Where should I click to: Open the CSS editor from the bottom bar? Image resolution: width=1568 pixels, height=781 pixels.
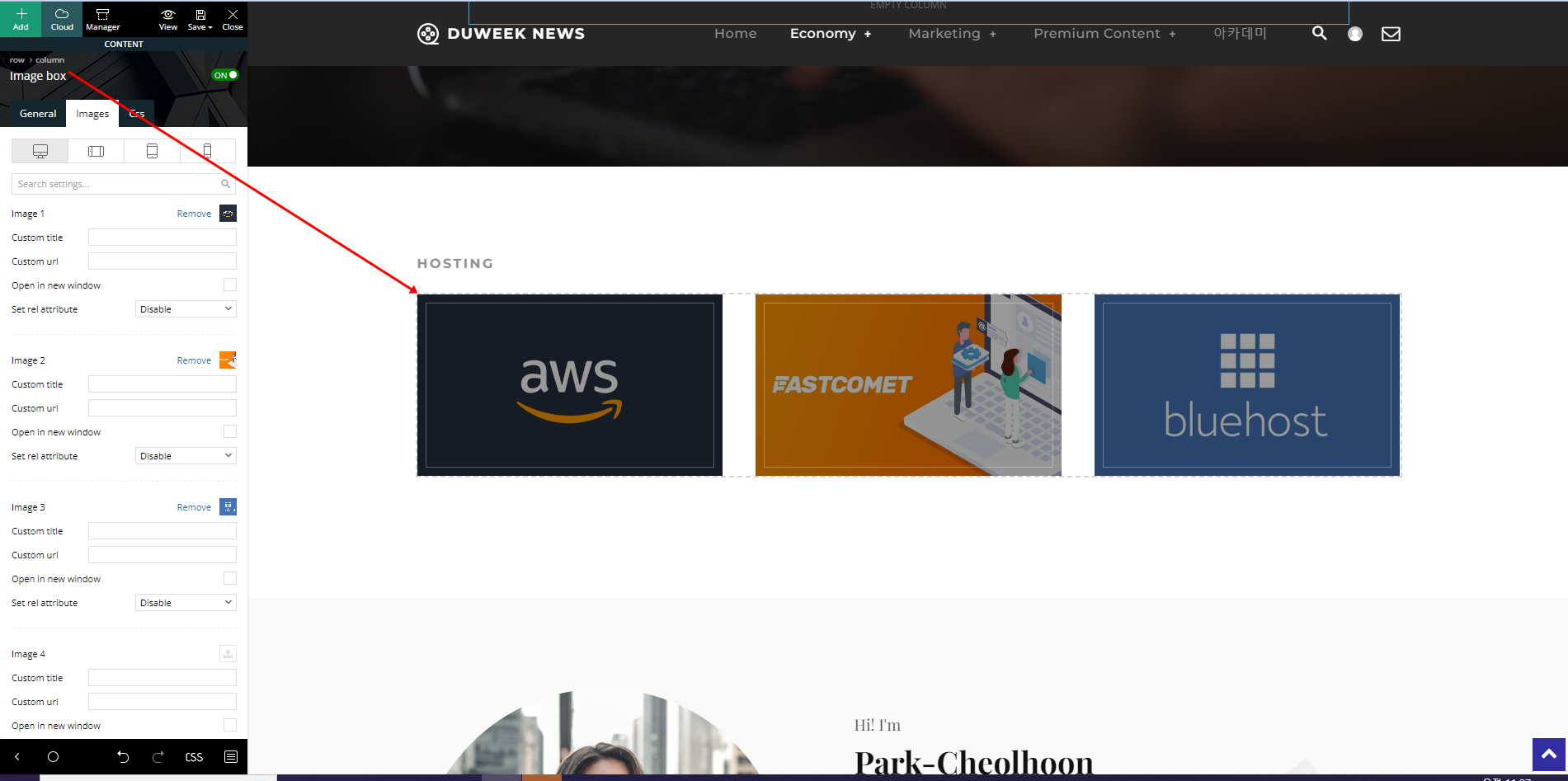click(194, 757)
